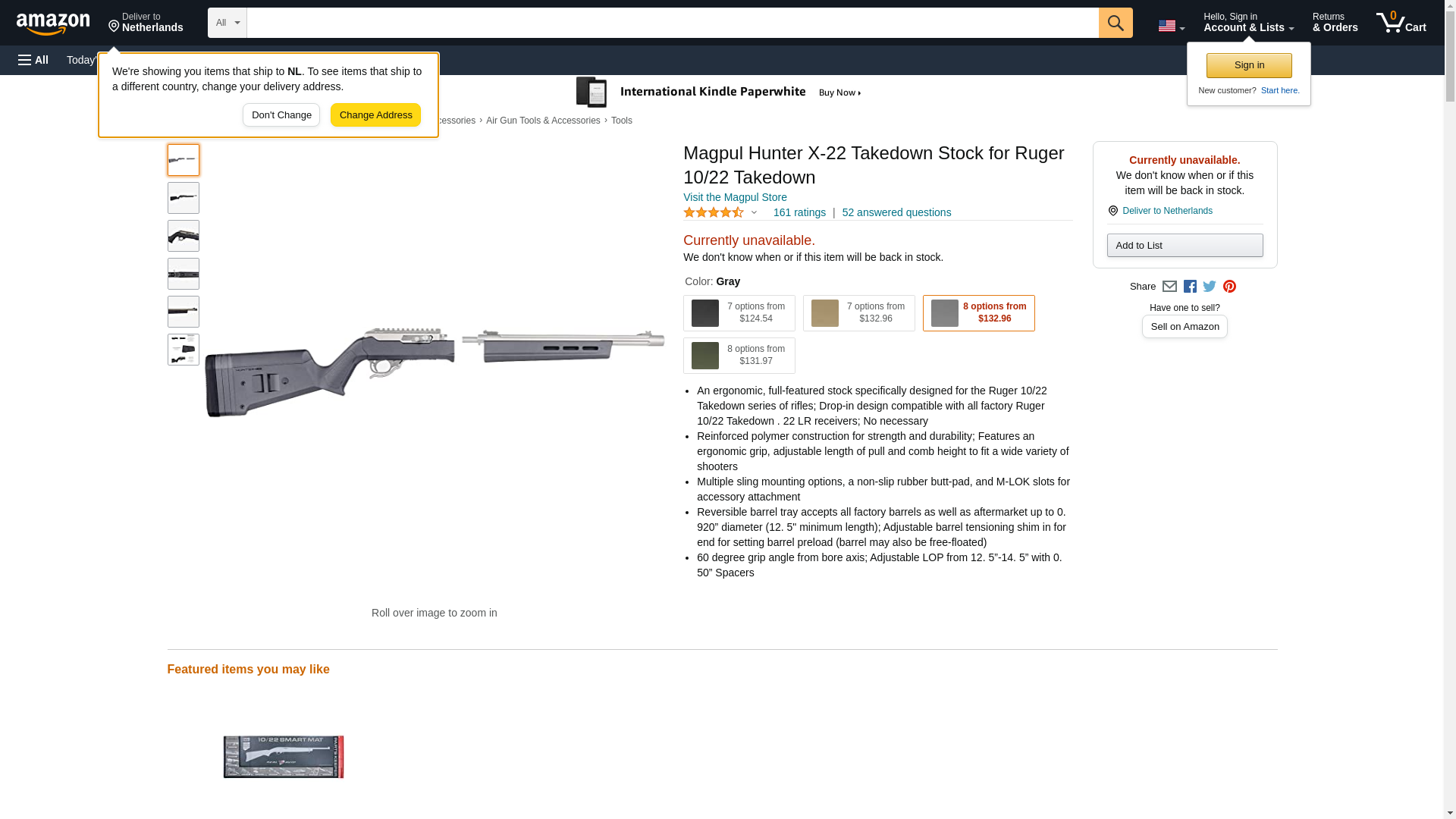Viewport: 1456px width, 819px height.
Task: Select the tan color option from $132.96
Action: coord(859,313)
